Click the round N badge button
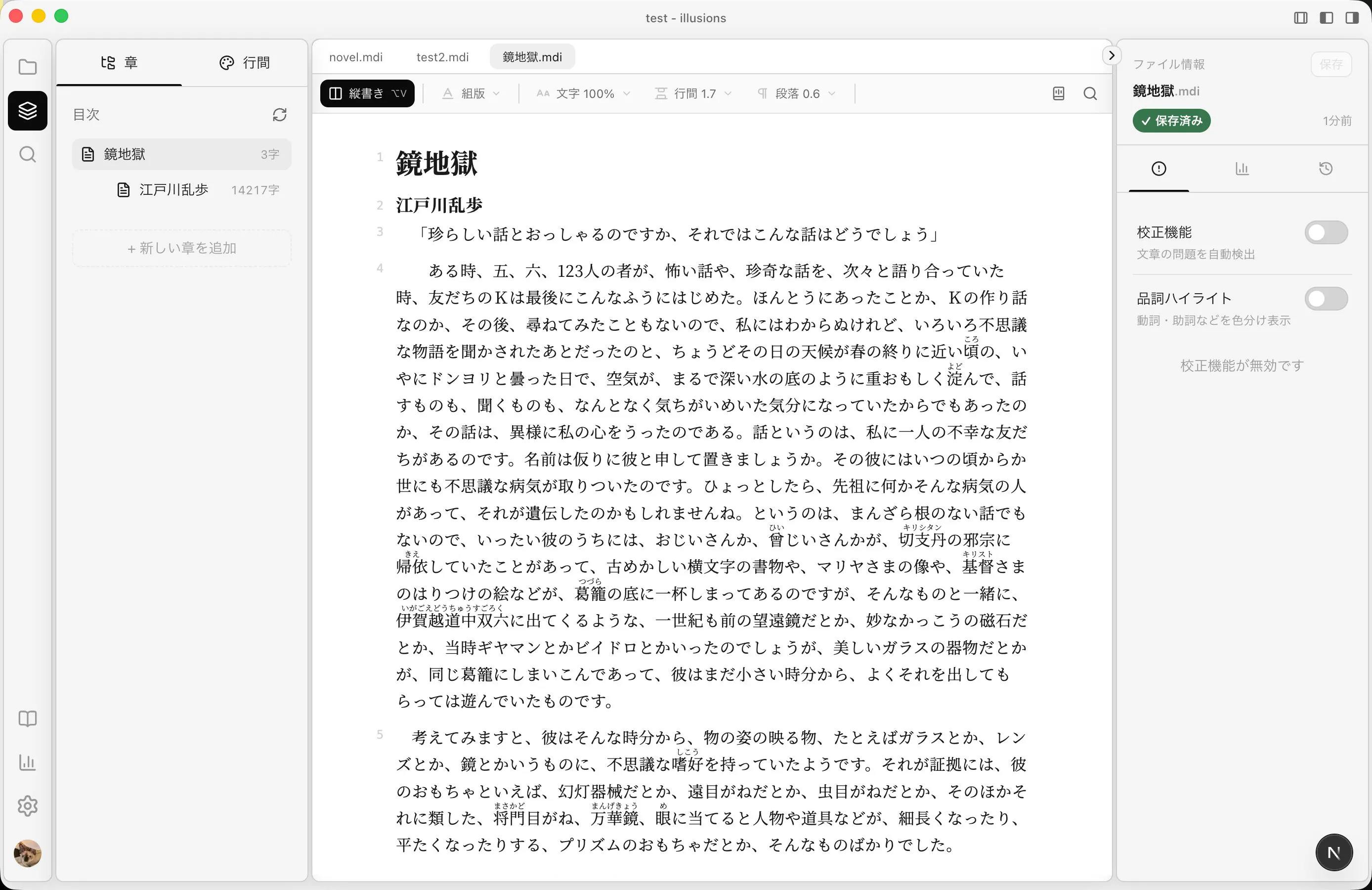Image resolution: width=1372 pixels, height=890 pixels. 1333,852
